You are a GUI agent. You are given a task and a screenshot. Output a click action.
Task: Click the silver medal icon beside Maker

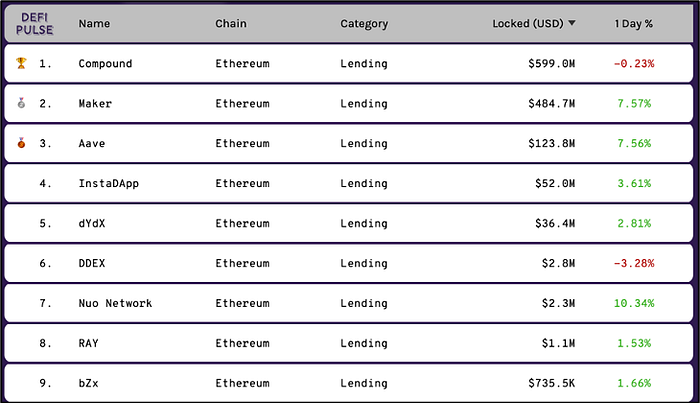21,103
